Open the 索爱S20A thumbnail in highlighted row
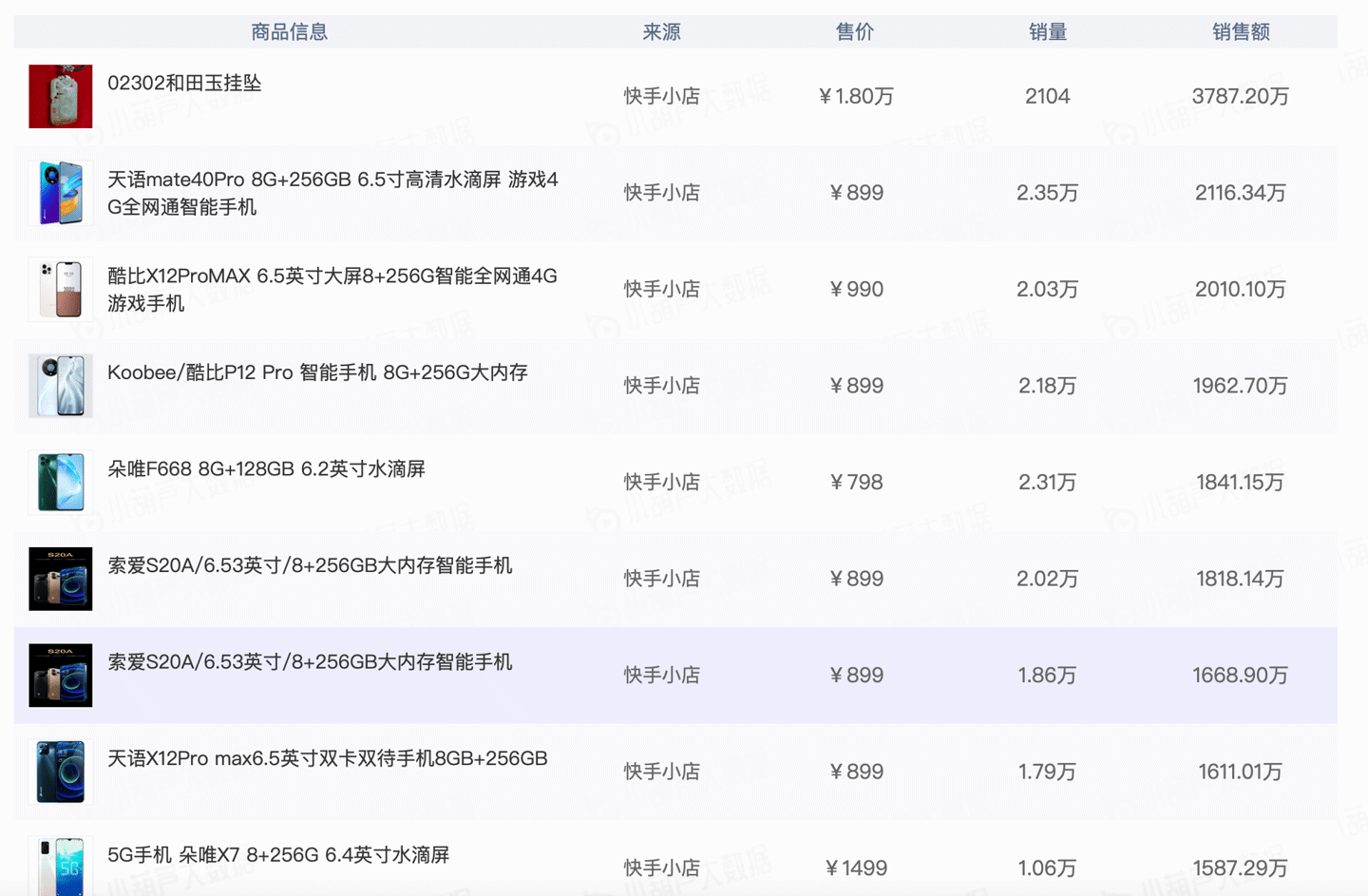Viewport: 1368px width, 896px height. point(61,676)
